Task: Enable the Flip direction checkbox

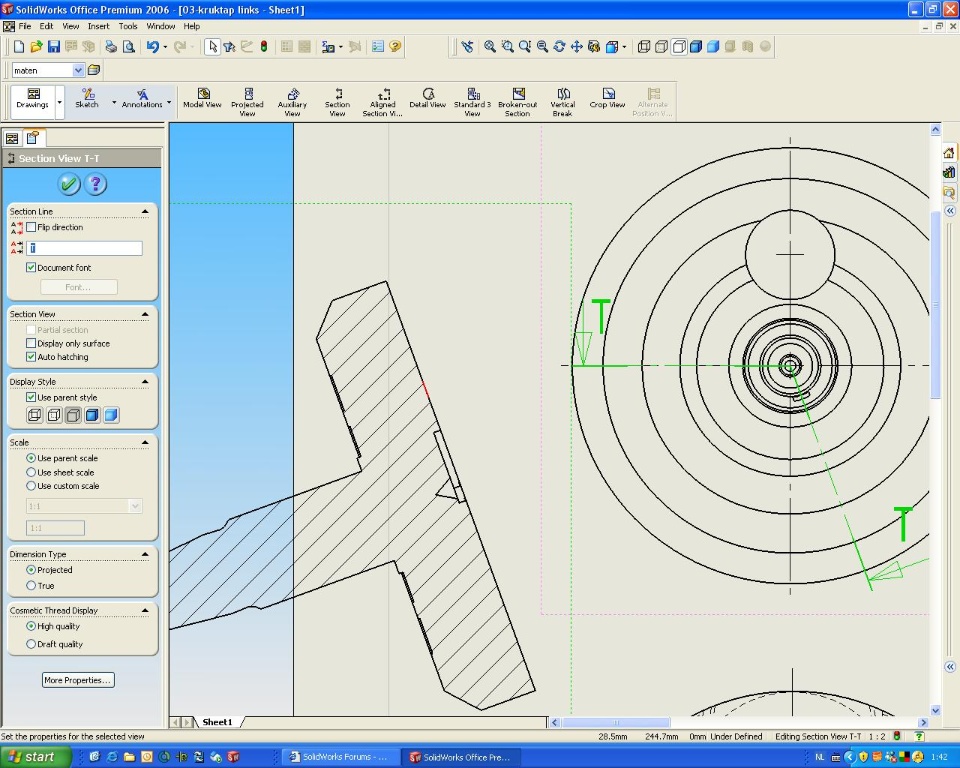Action: point(31,228)
